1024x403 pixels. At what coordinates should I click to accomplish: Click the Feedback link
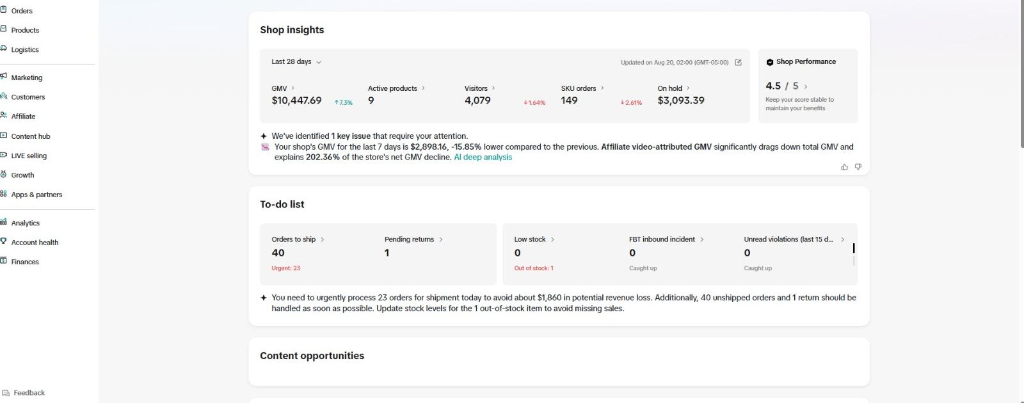point(29,393)
